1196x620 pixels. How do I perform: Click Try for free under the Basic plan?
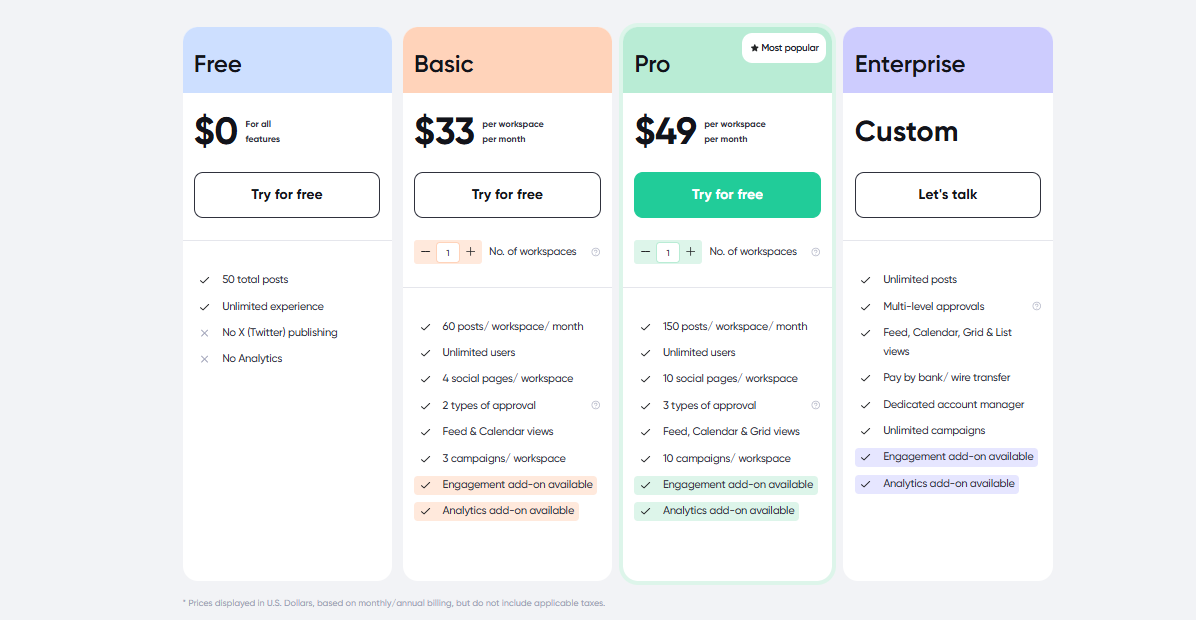(x=507, y=194)
